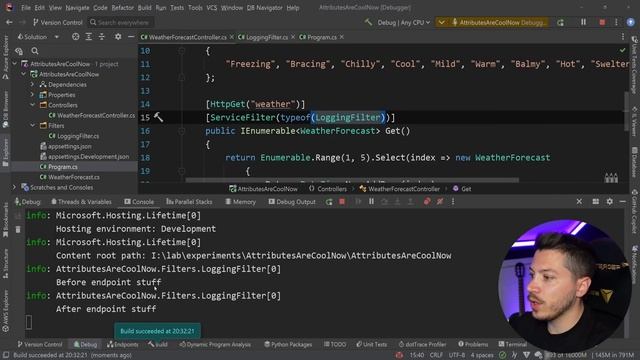
Task: Collapse the AttributesAreCoolNow project node
Action: (24, 74)
